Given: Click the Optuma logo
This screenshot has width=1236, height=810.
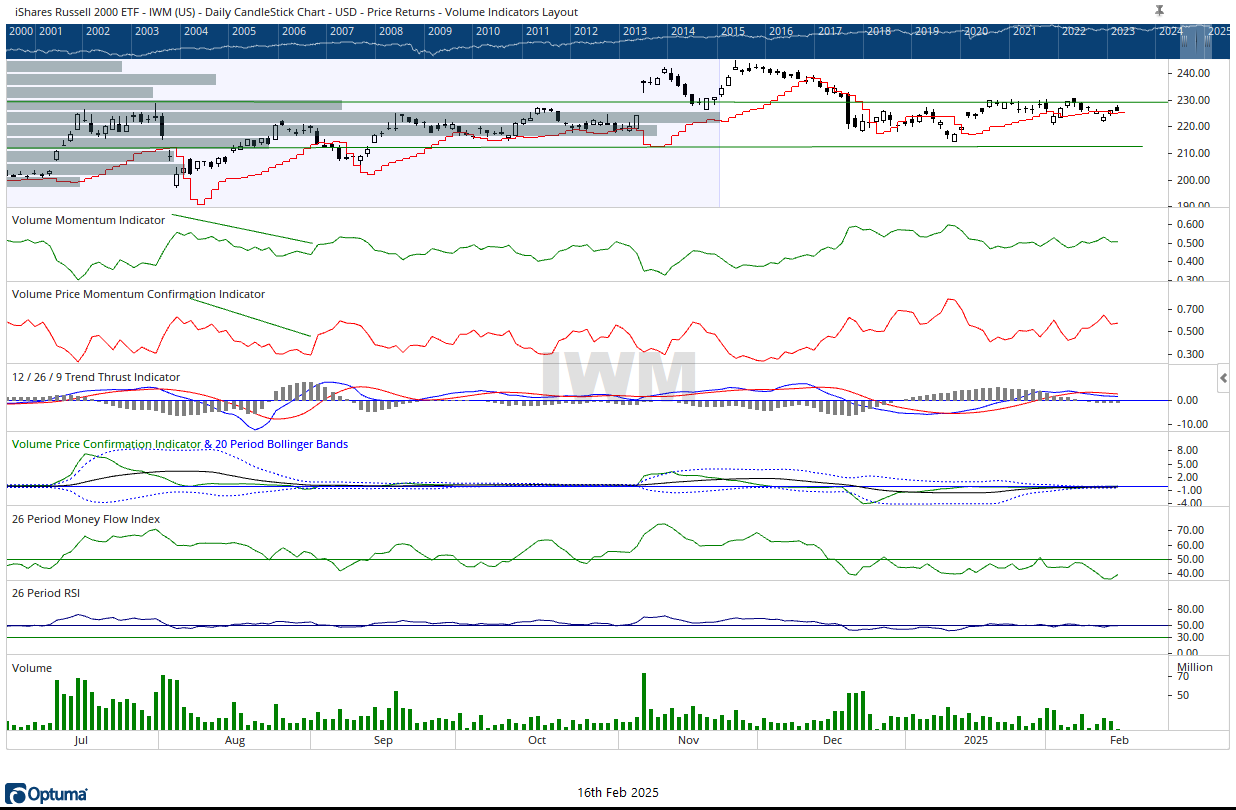Looking at the screenshot, I should click(46, 794).
